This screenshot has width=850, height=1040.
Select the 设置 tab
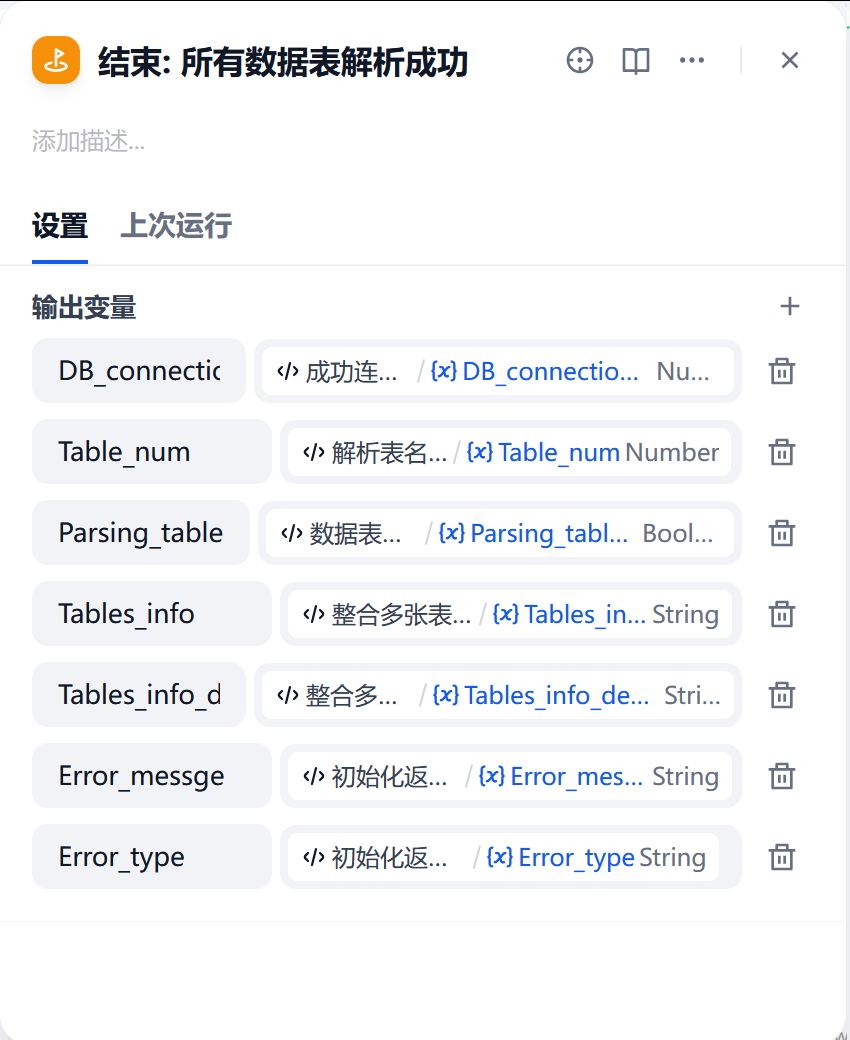pos(60,226)
